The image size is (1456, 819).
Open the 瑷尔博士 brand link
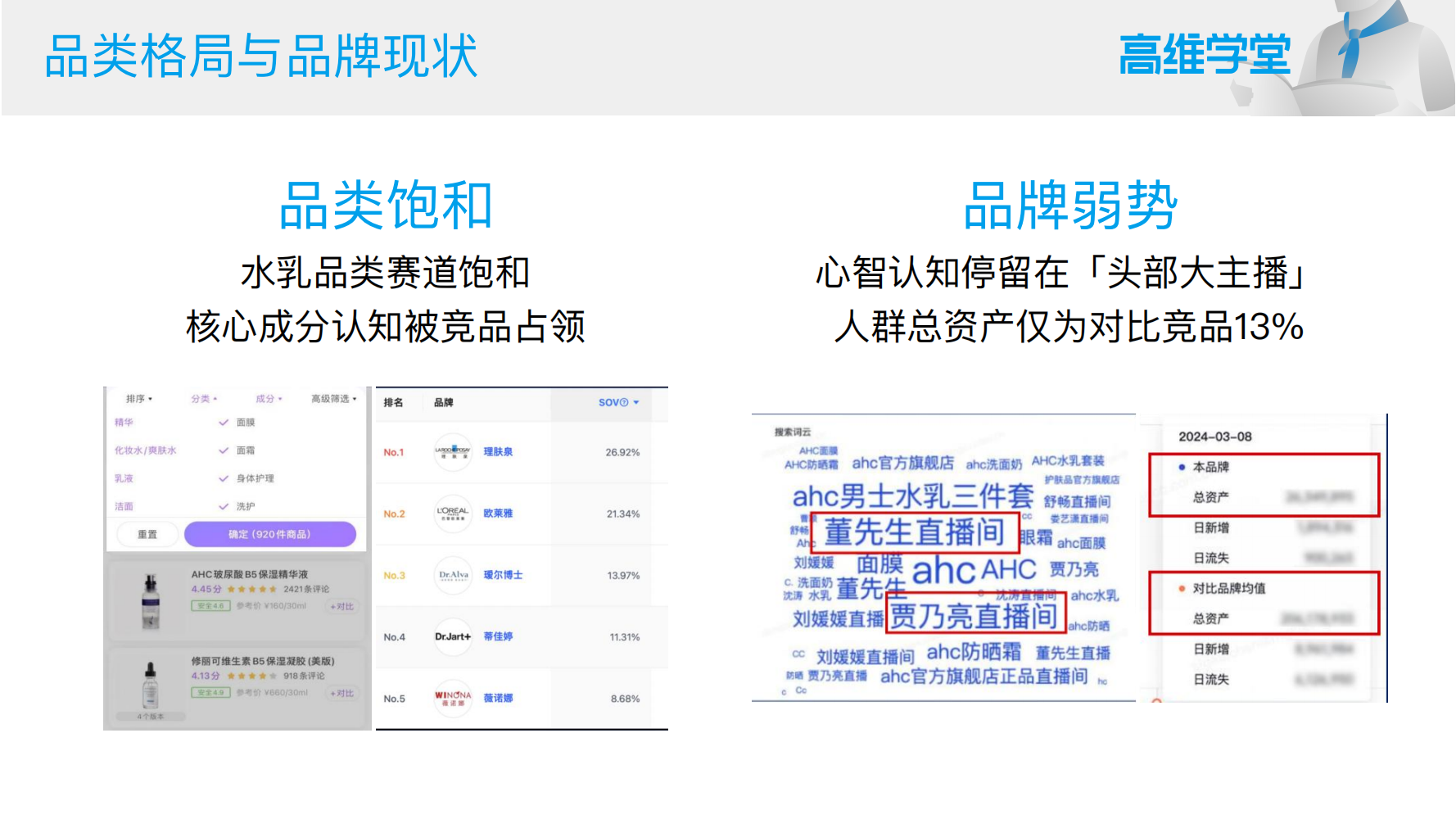(503, 575)
